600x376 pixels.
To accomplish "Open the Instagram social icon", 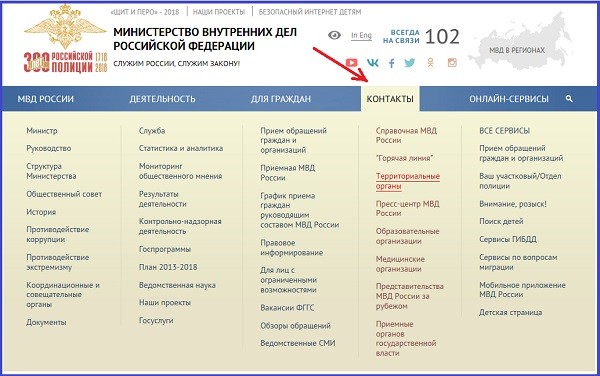I will pyautogui.click(x=452, y=63).
